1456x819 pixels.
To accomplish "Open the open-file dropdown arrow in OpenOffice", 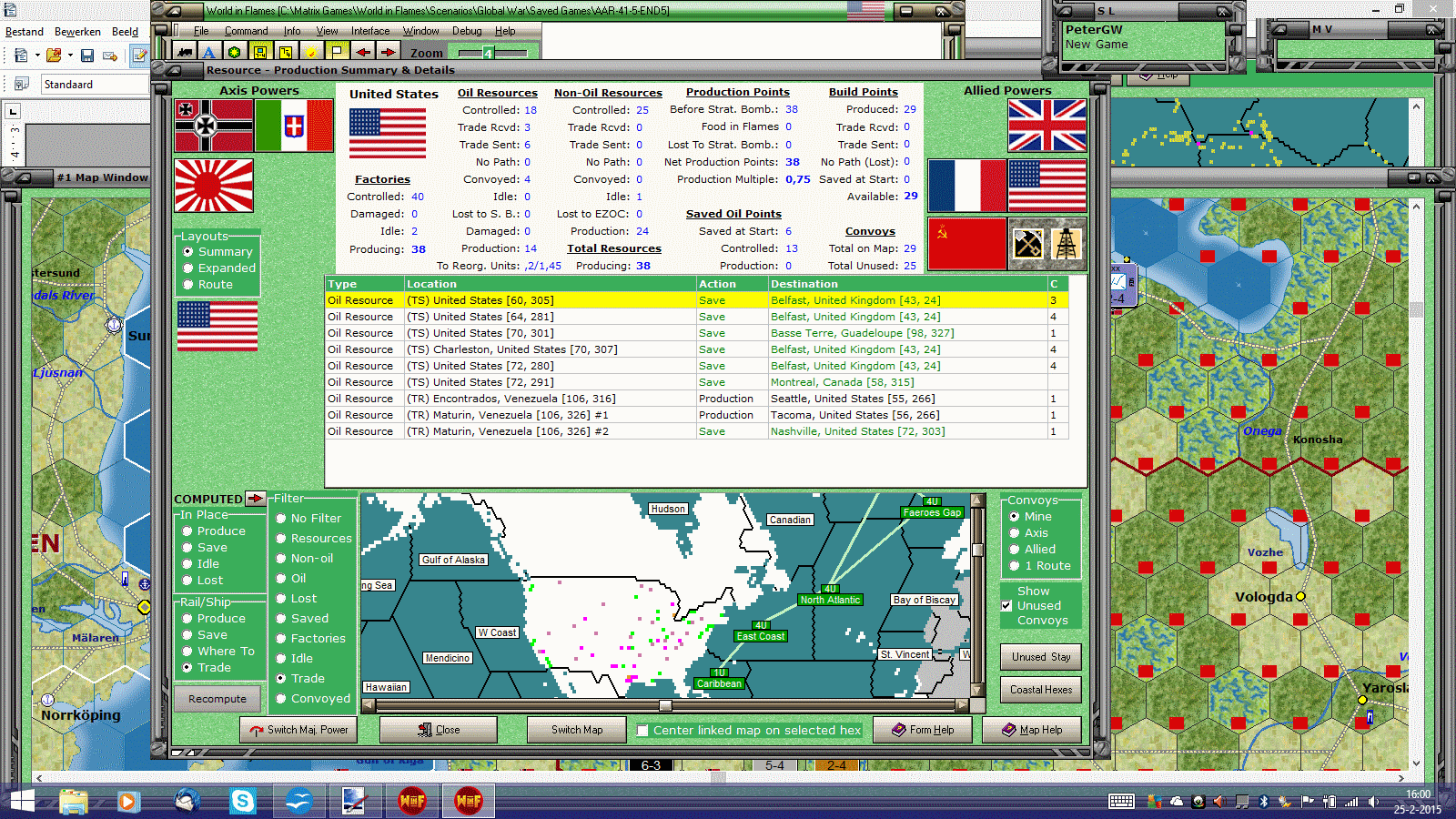I will point(70,56).
